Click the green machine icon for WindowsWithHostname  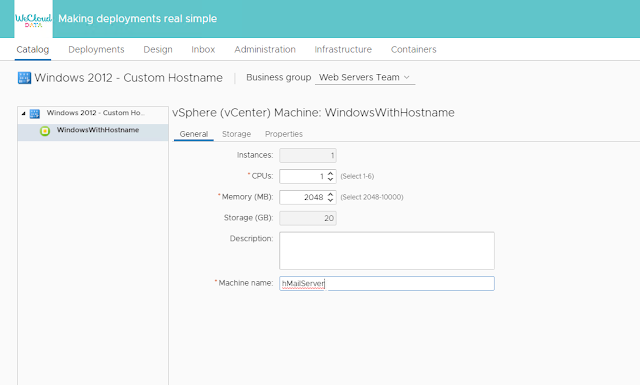pyautogui.click(x=45, y=131)
